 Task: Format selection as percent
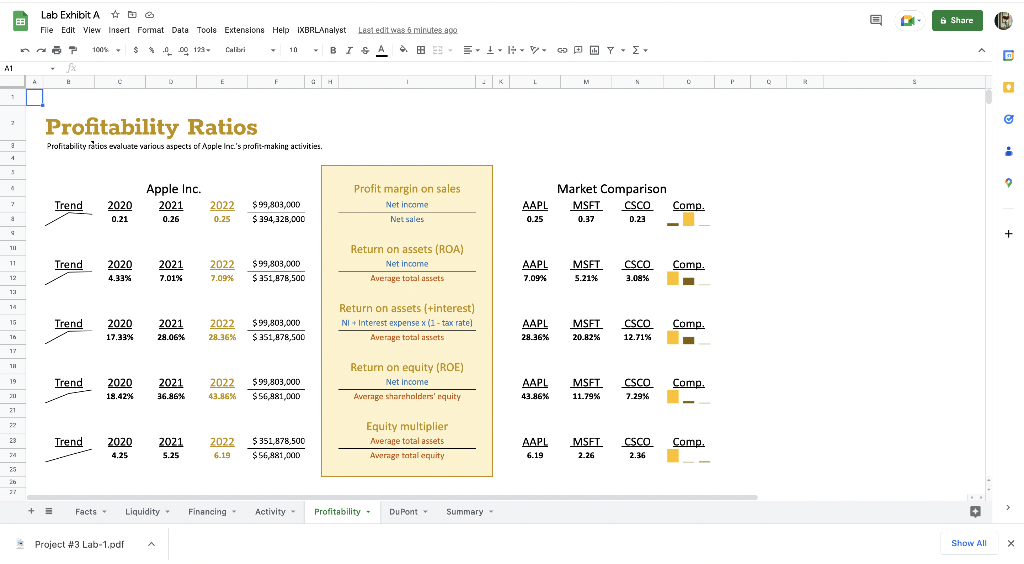click(x=152, y=50)
